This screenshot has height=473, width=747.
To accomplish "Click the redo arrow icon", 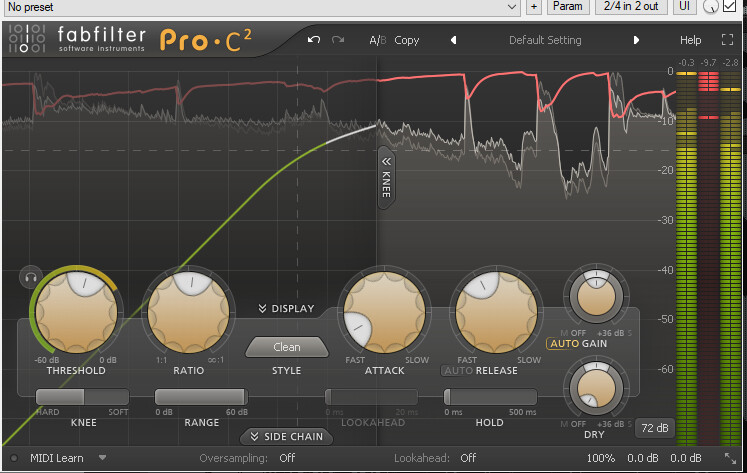I will pyautogui.click(x=338, y=40).
